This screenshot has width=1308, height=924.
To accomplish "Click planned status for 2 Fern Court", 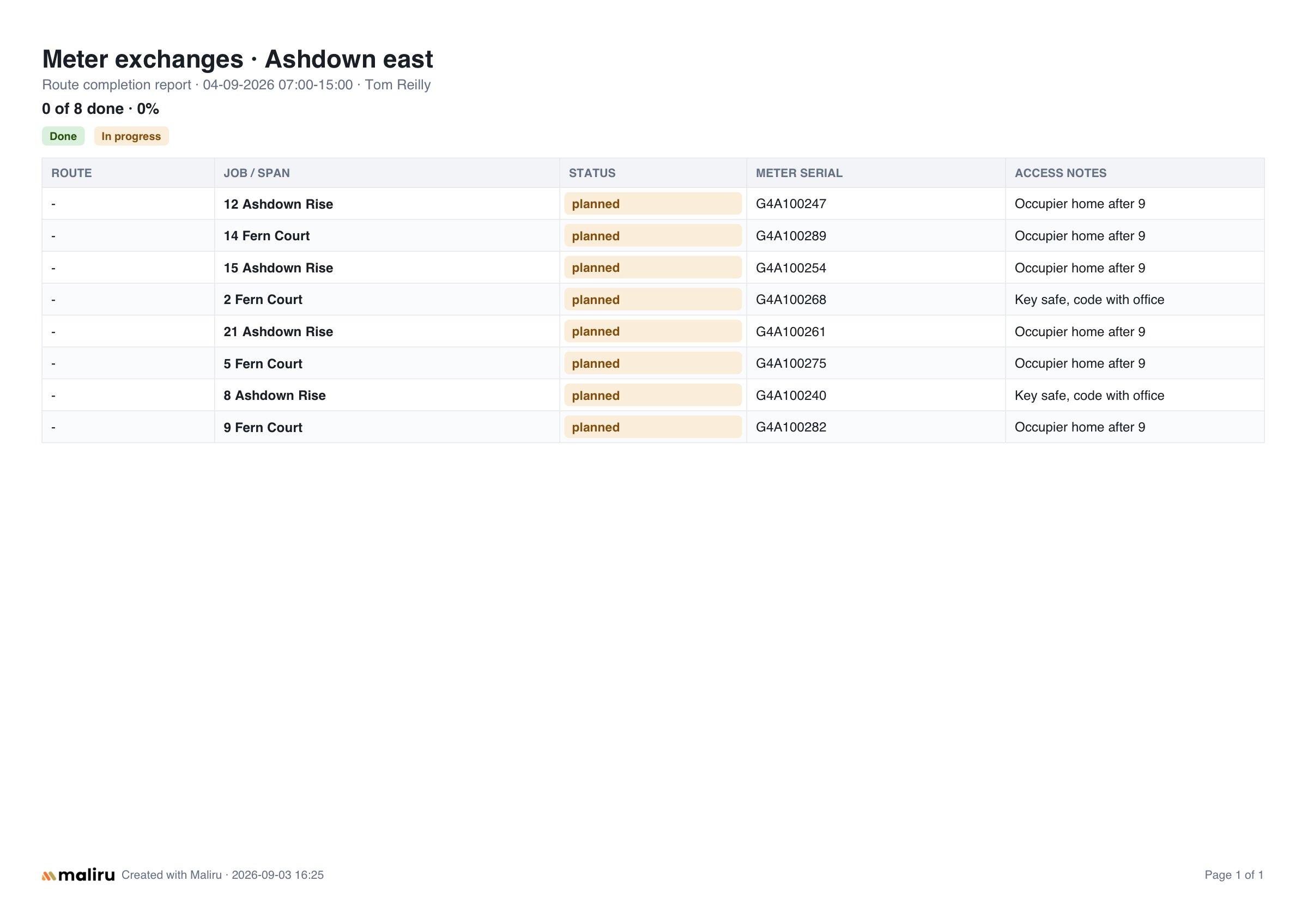I will click(x=653, y=300).
